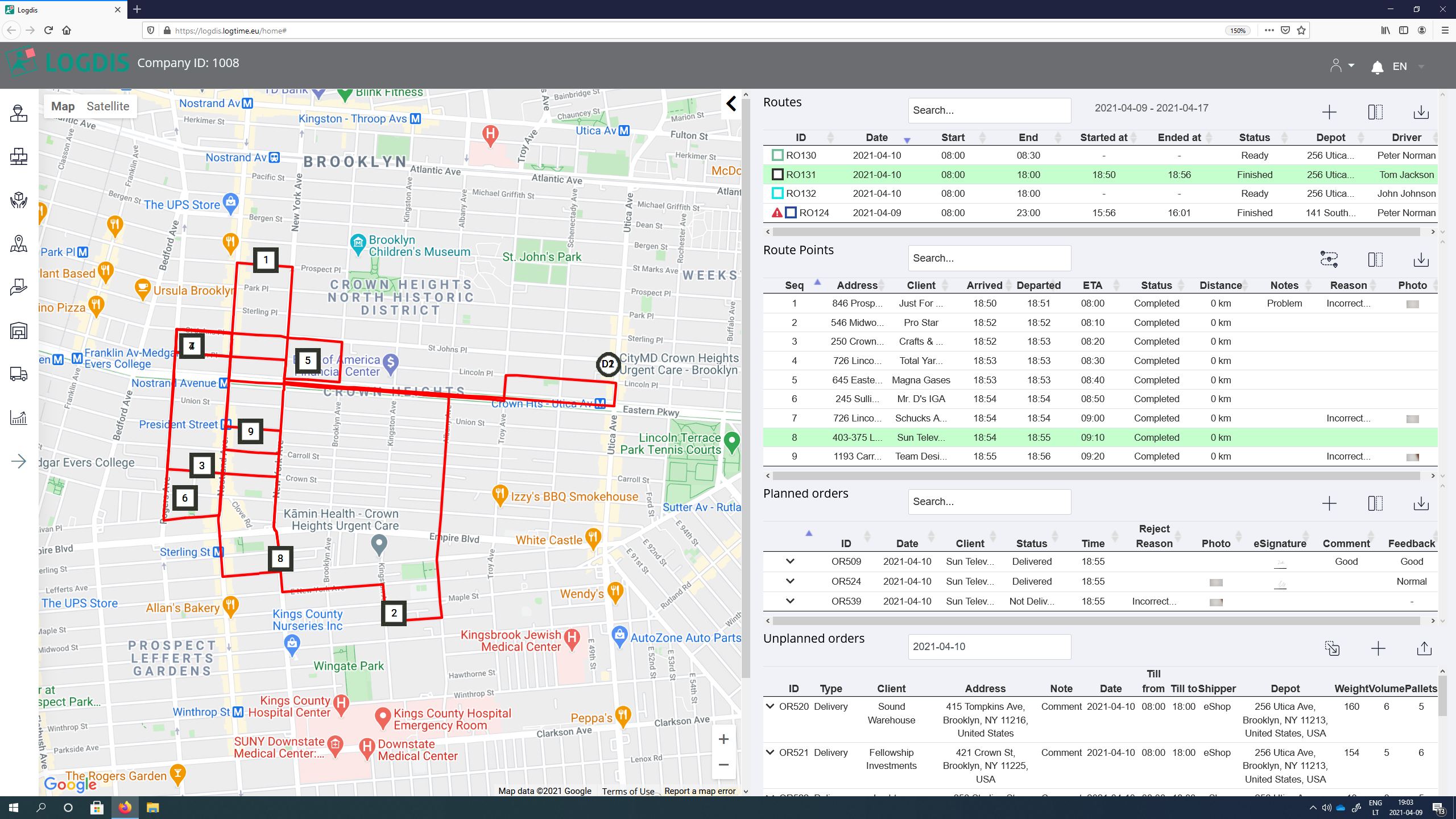Add a new route with the plus icon

[x=1330, y=112]
